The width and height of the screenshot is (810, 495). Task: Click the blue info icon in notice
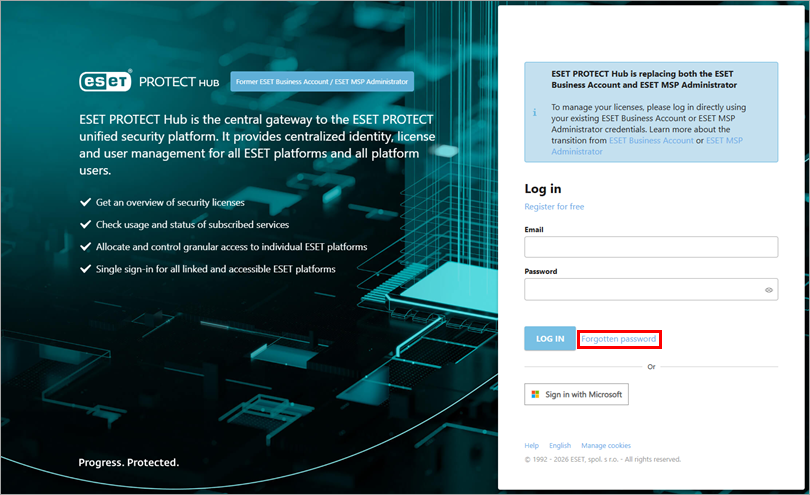(534, 112)
